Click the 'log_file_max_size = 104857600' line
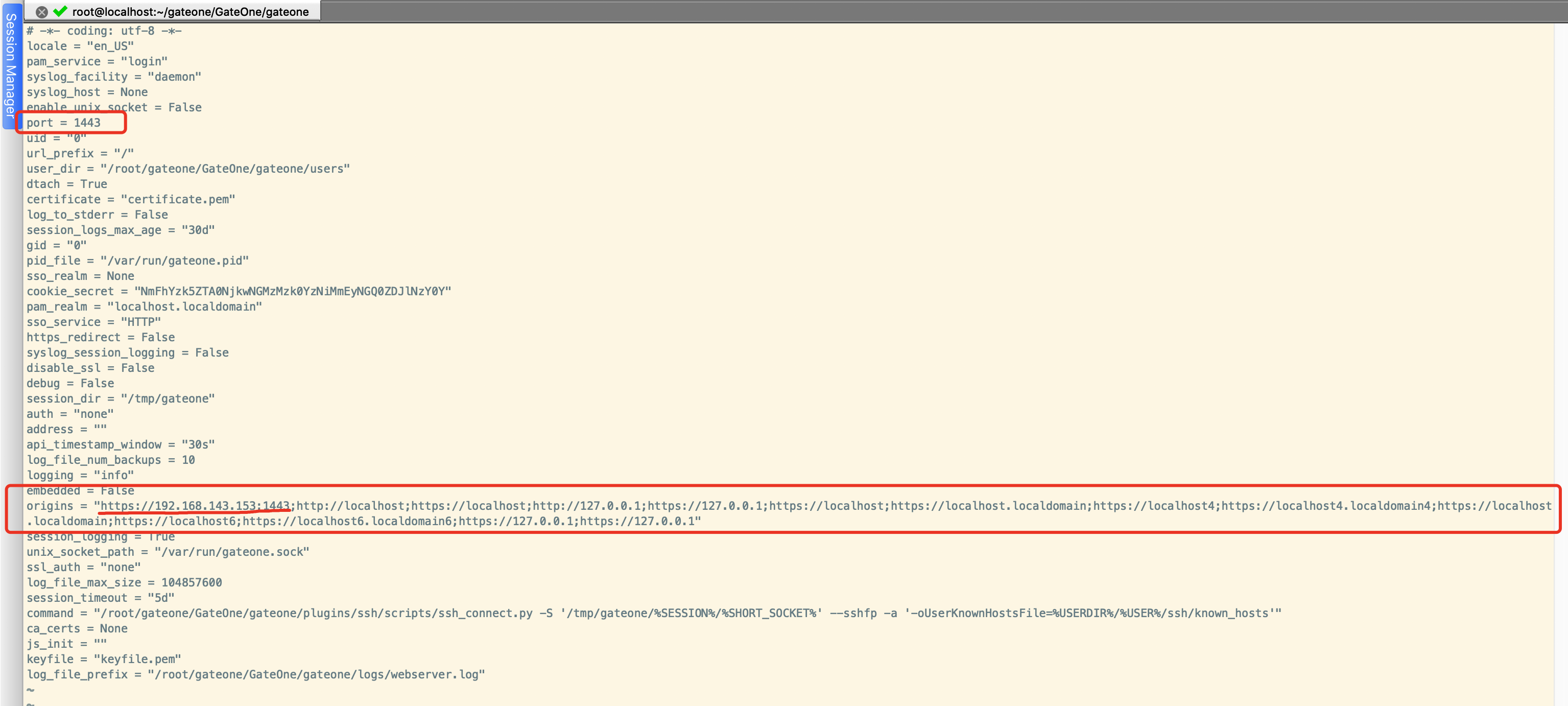Screen dimensions: 1568x706 coord(124,582)
